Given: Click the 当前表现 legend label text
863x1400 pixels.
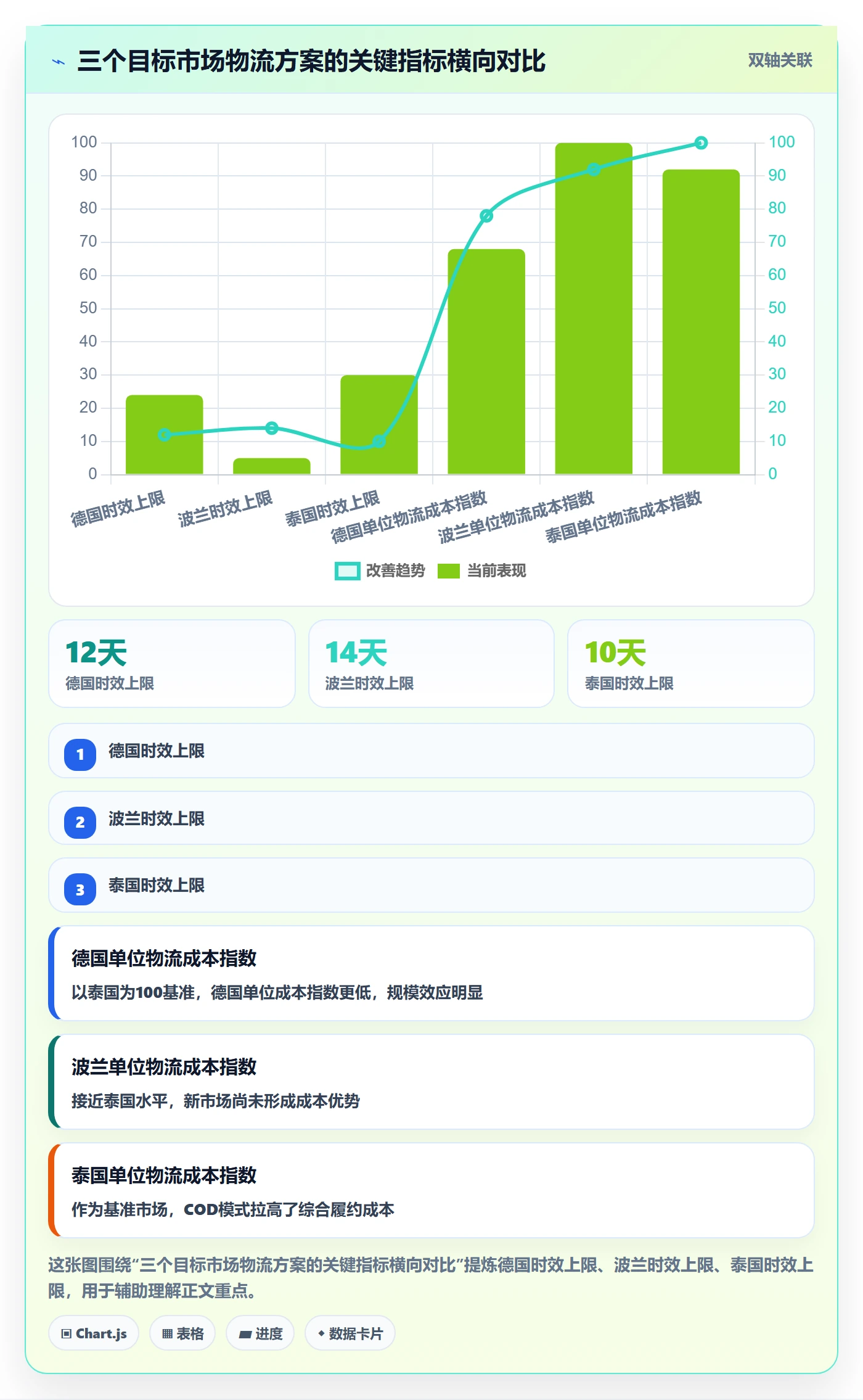Looking at the screenshot, I should point(497,571).
